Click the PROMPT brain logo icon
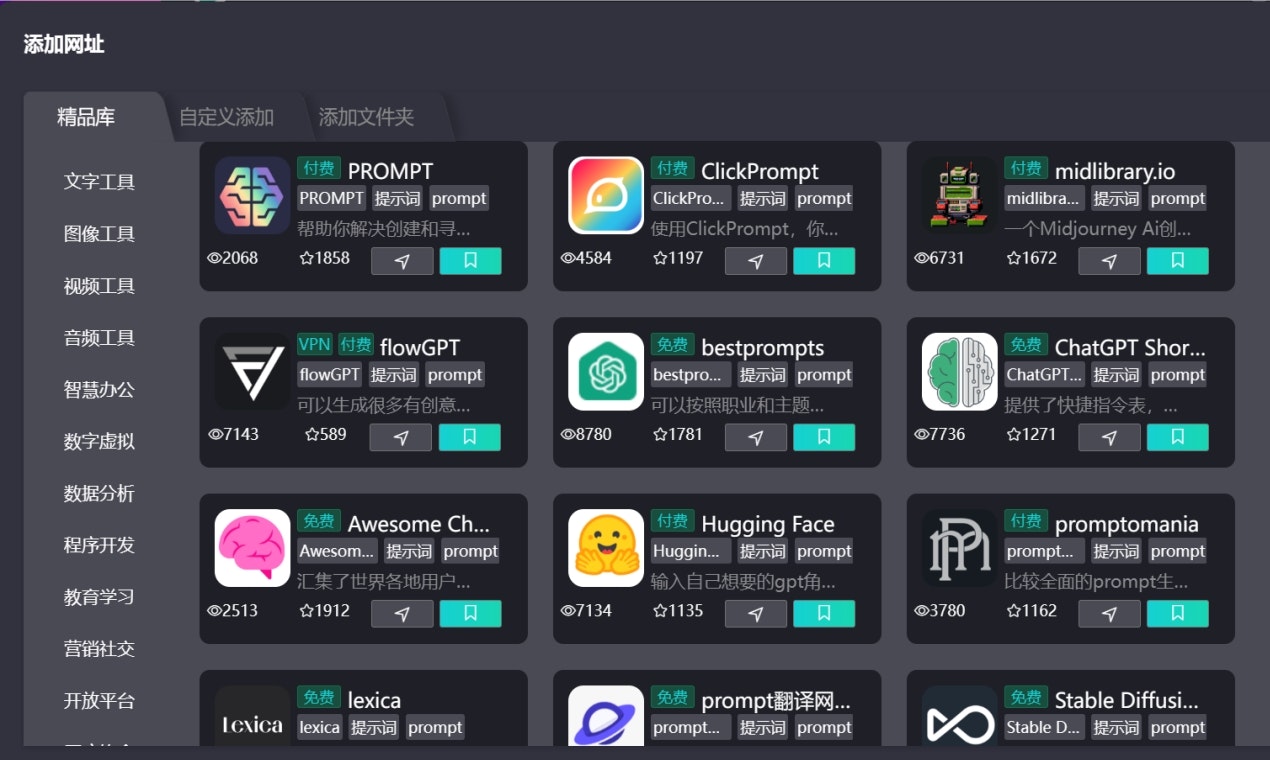The width and height of the screenshot is (1270, 760). (x=253, y=195)
